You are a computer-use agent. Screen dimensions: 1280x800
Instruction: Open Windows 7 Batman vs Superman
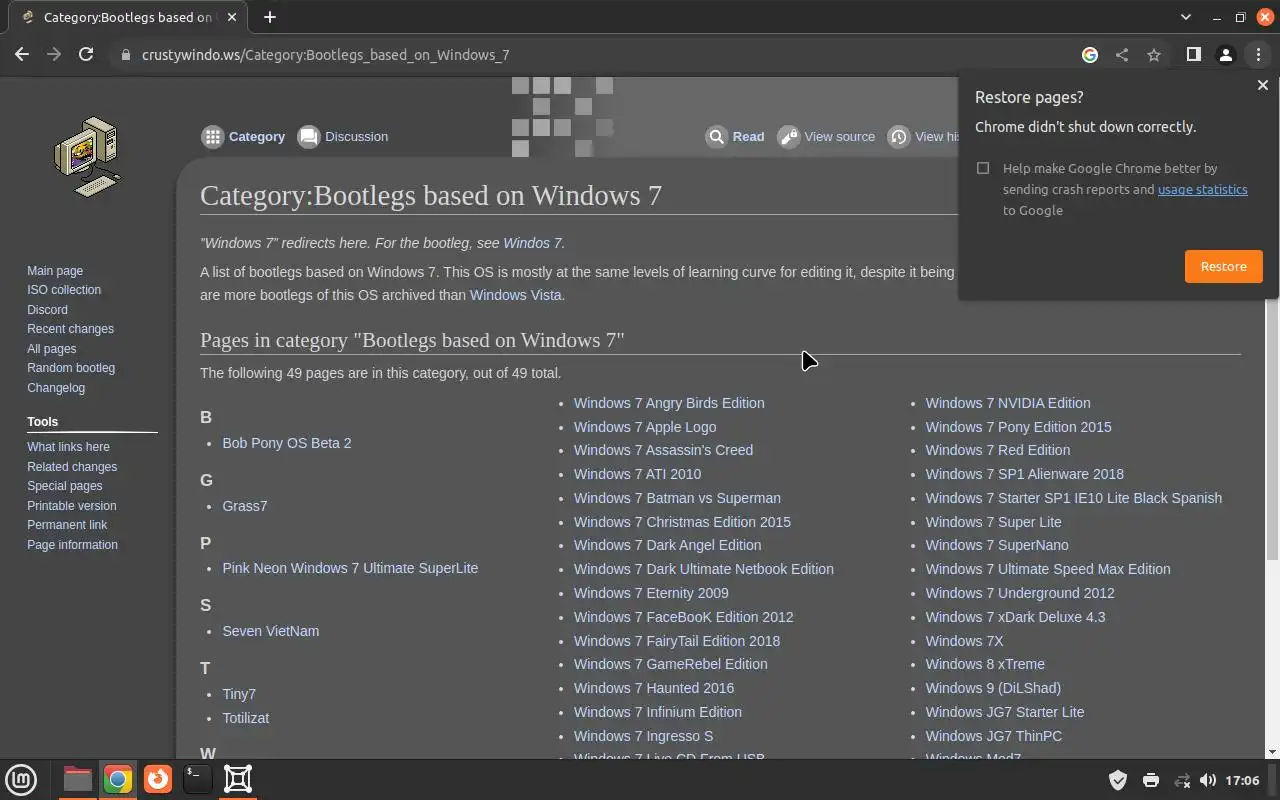pos(677,498)
